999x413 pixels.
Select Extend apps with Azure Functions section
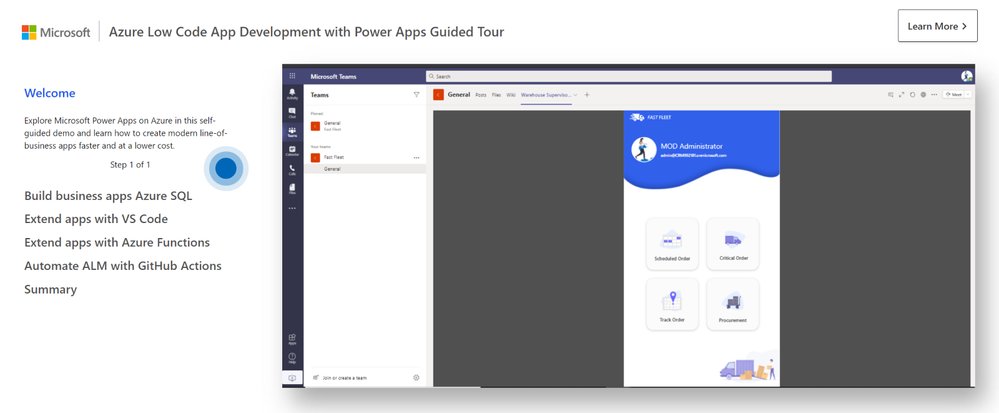(117, 243)
